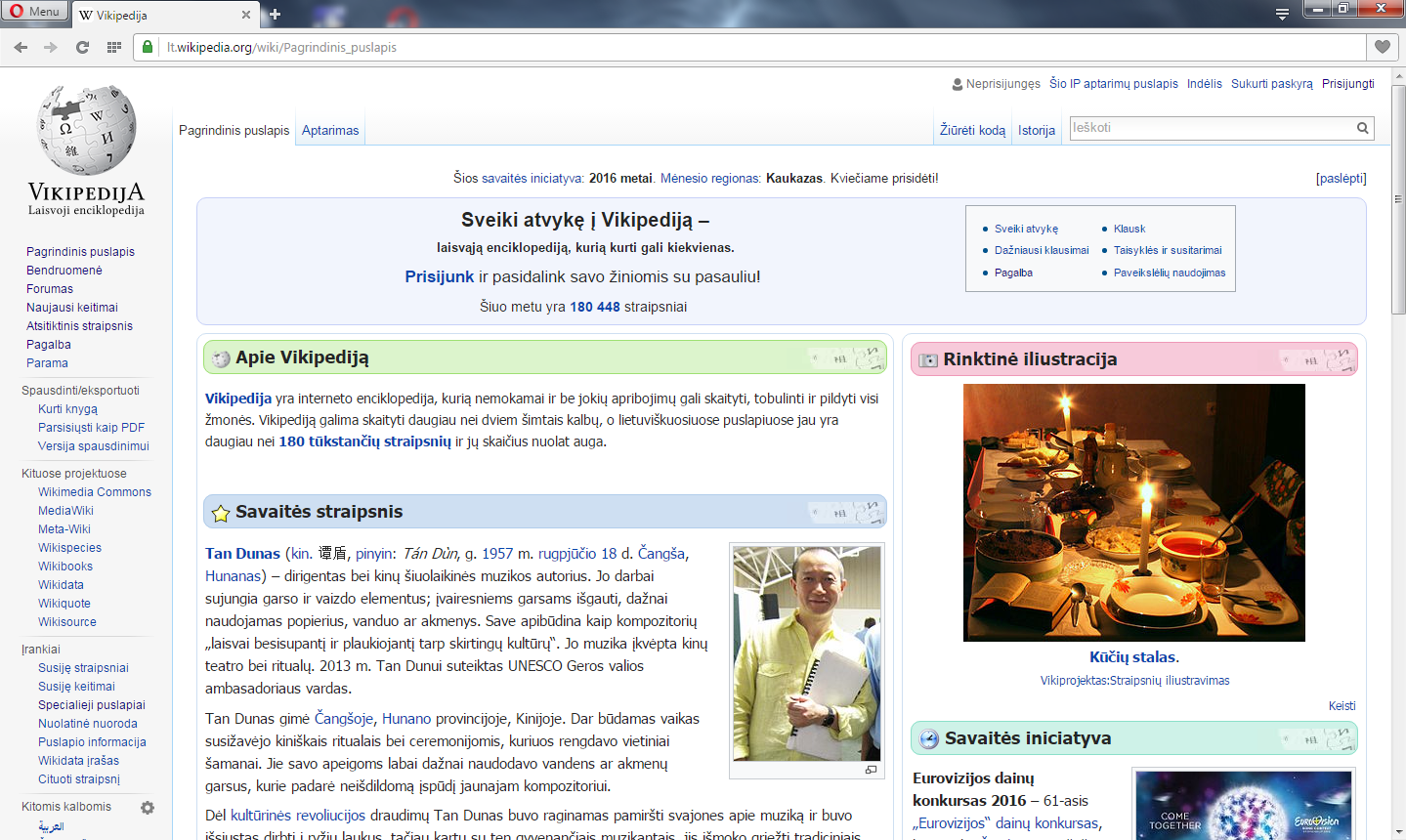Open Wikimedia Commons sidebar link
Screen dimensions: 1406x840
95,492
